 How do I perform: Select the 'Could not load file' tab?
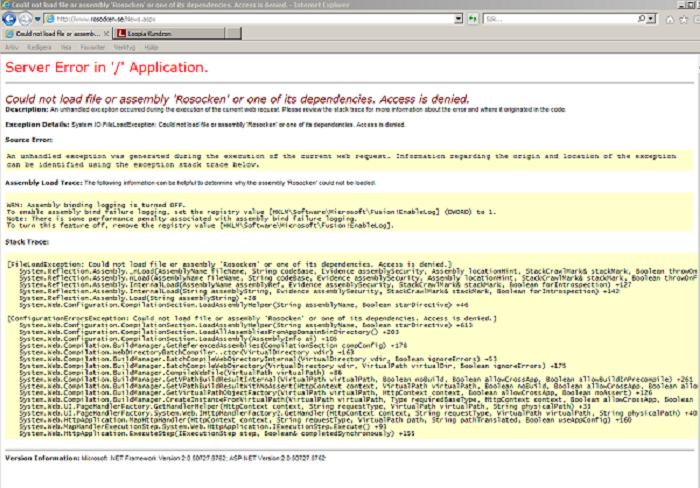click(57, 33)
